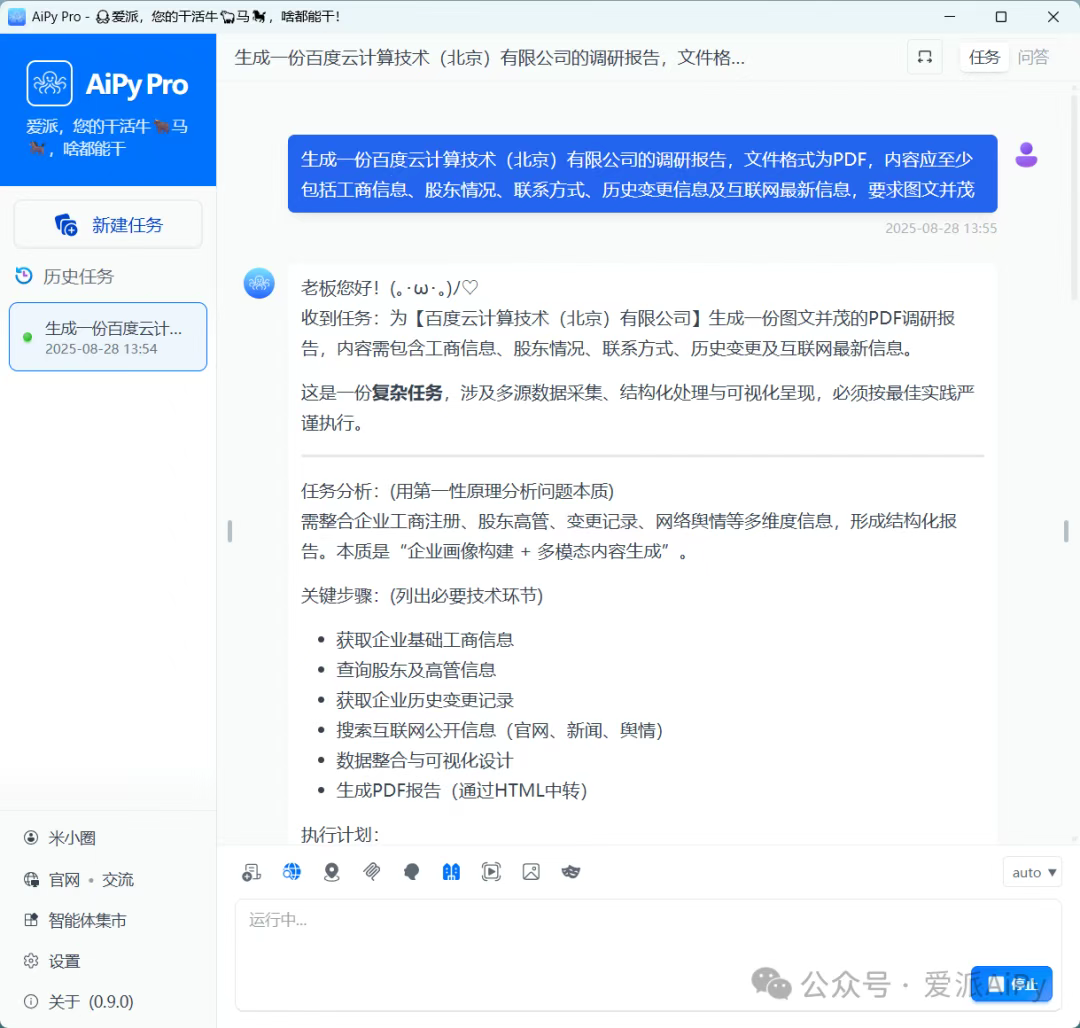Viewport: 1080px width, 1028px height.
Task: Toggle the globe web search icon
Action: point(291,872)
